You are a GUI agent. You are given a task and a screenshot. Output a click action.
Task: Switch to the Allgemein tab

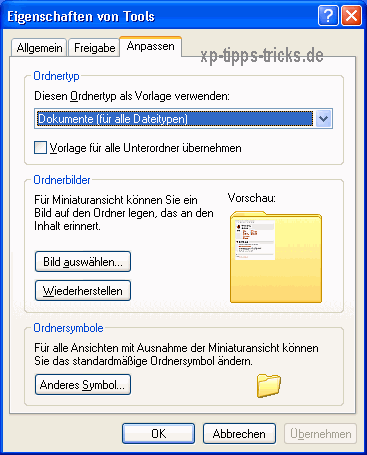point(39,48)
